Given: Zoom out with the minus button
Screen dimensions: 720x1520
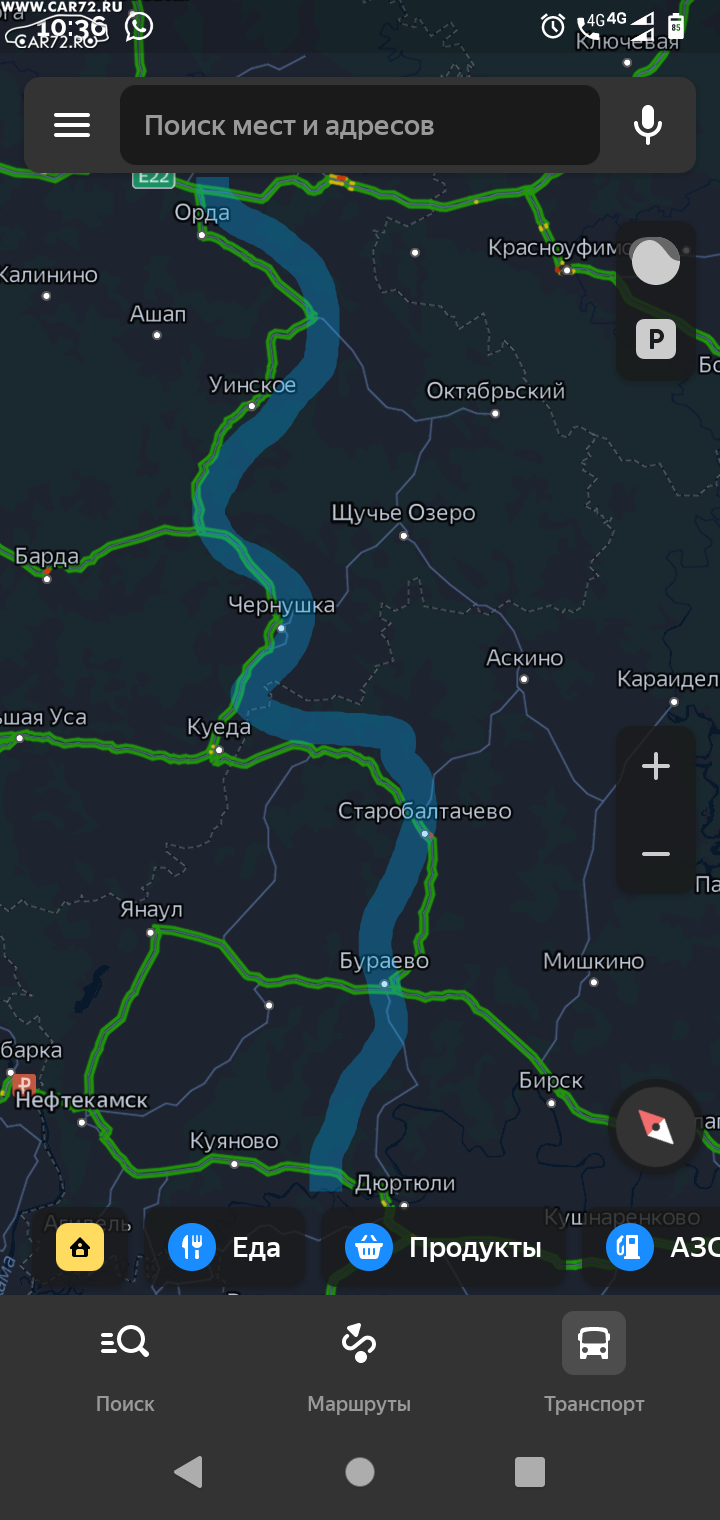Looking at the screenshot, I should tap(656, 853).
